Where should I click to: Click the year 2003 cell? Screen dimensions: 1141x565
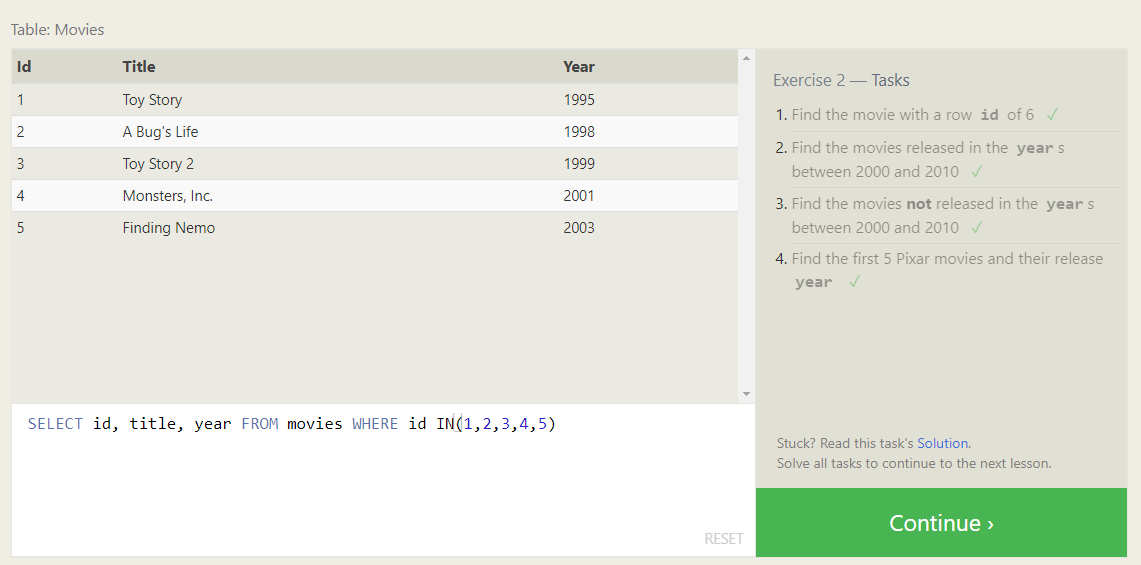pos(579,228)
